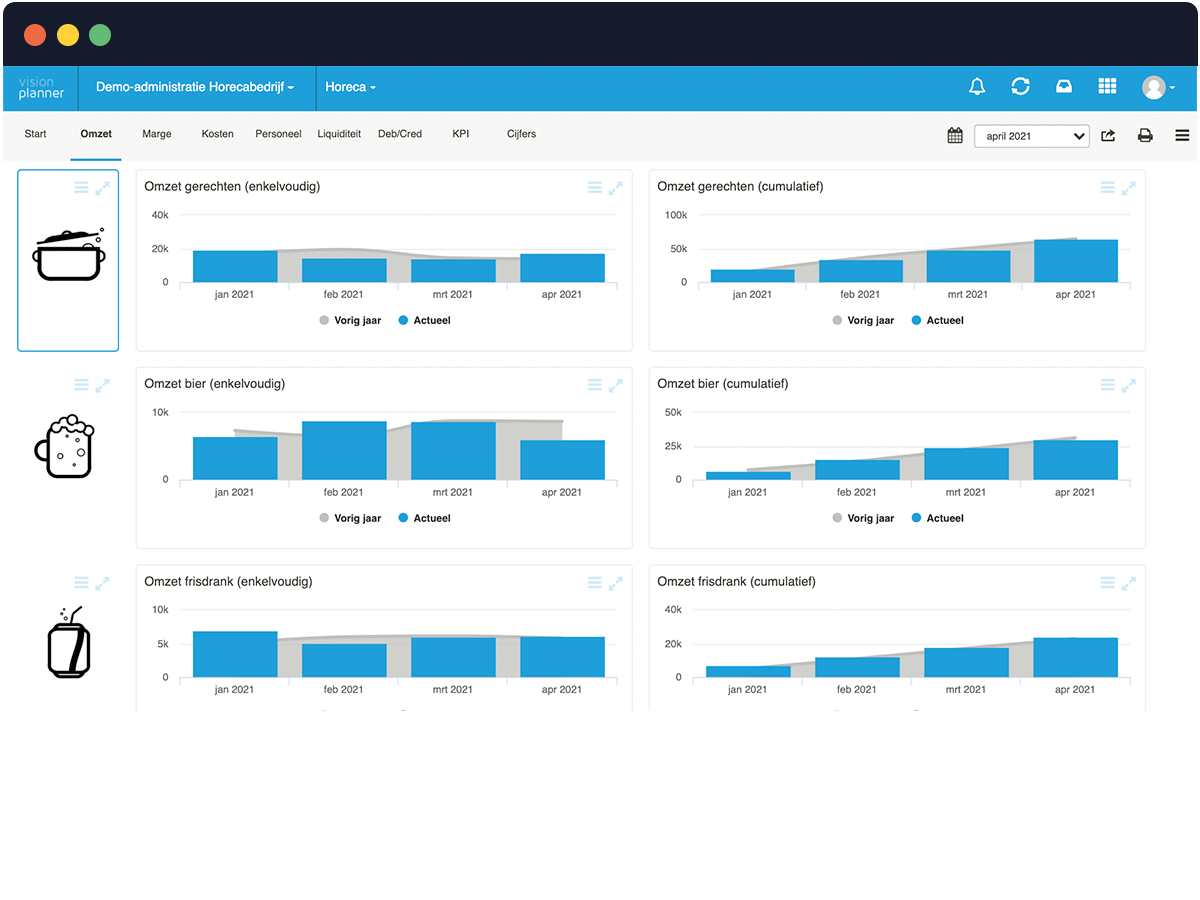
Task: Click the refresh sync icon
Action: coord(1020,87)
